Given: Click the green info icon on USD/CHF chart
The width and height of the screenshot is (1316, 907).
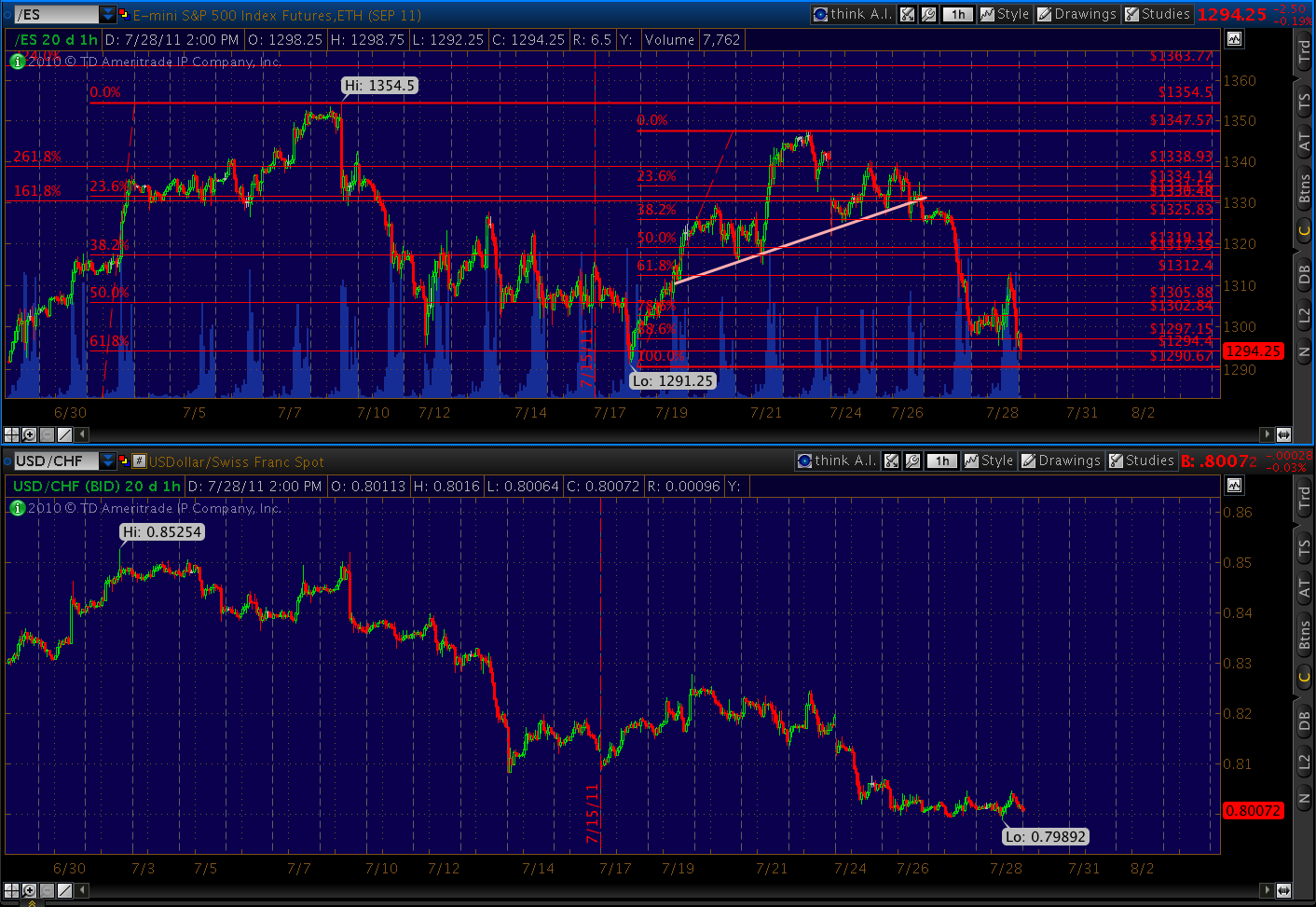Looking at the screenshot, I should [x=17, y=508].
